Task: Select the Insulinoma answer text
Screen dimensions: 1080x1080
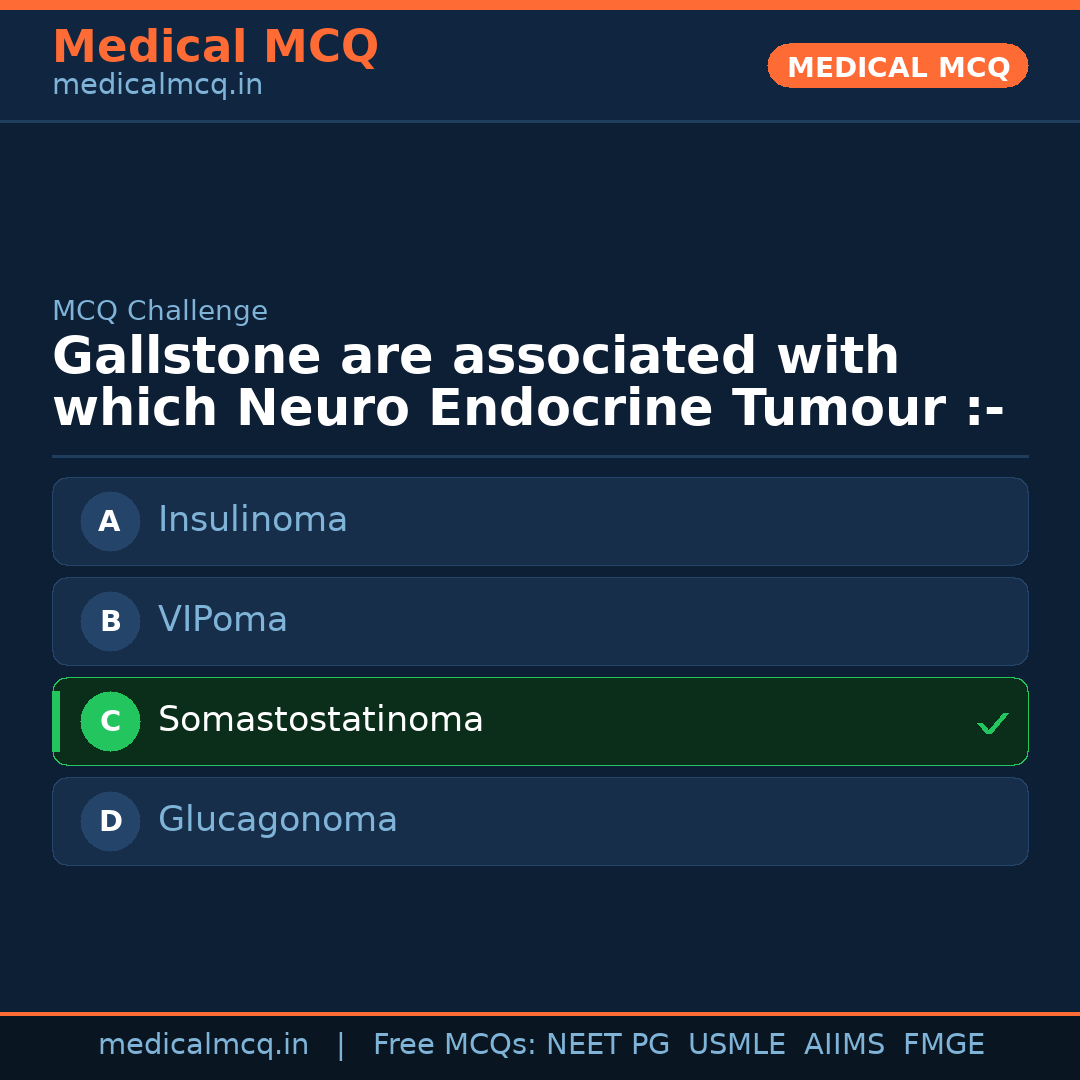Action: pos(252,520)
